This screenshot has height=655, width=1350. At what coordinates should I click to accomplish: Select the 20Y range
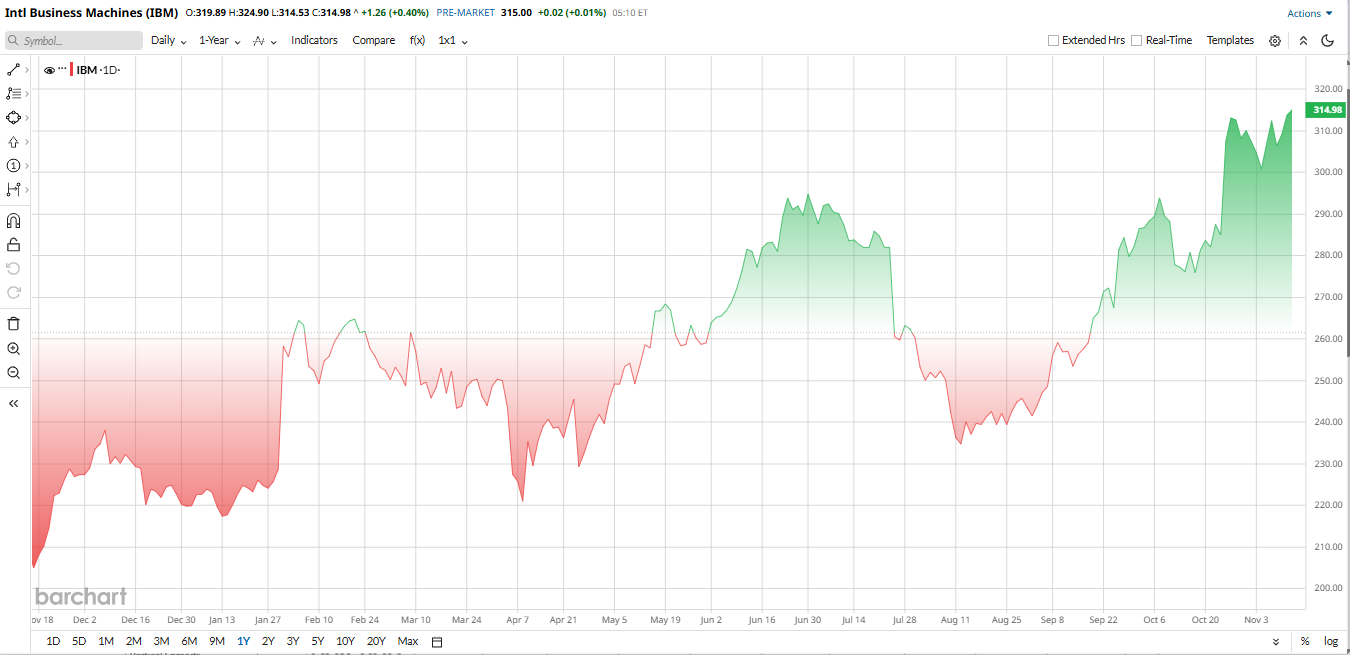376,642
